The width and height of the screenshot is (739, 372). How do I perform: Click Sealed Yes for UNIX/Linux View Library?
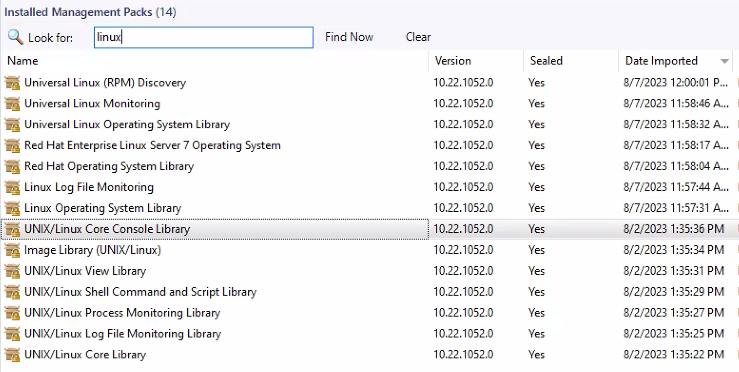[x=536, y=271]
